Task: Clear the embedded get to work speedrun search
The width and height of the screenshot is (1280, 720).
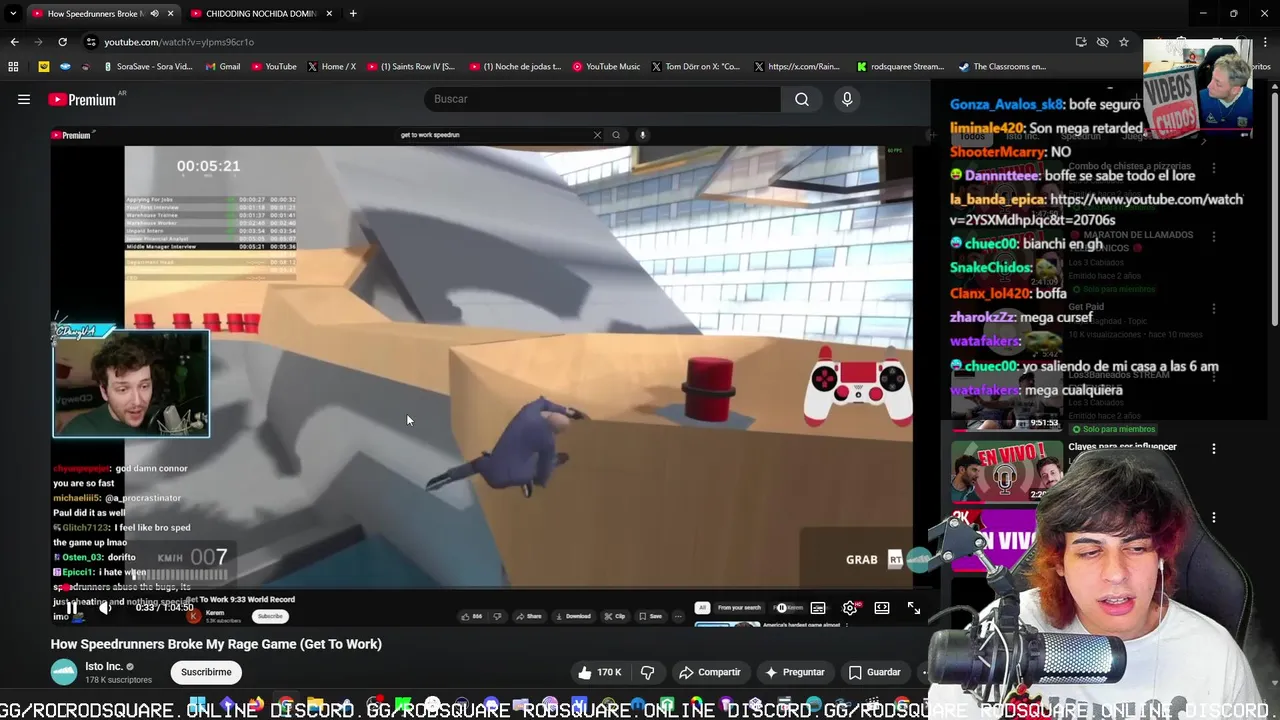Action: (x=597, y=135)
